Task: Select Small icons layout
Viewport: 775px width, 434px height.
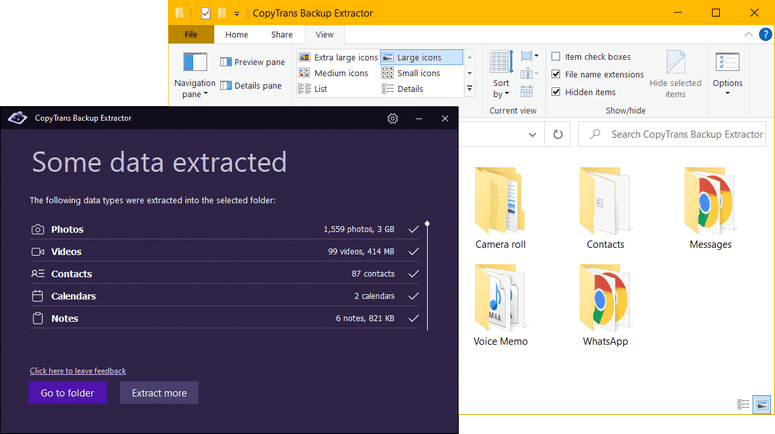Action: 411,73
